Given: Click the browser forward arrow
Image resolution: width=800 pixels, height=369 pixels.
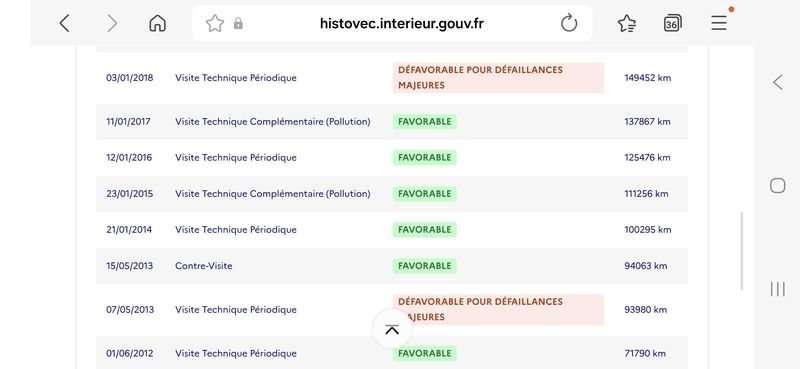Looking at the screenshot, I should [112, 23].
